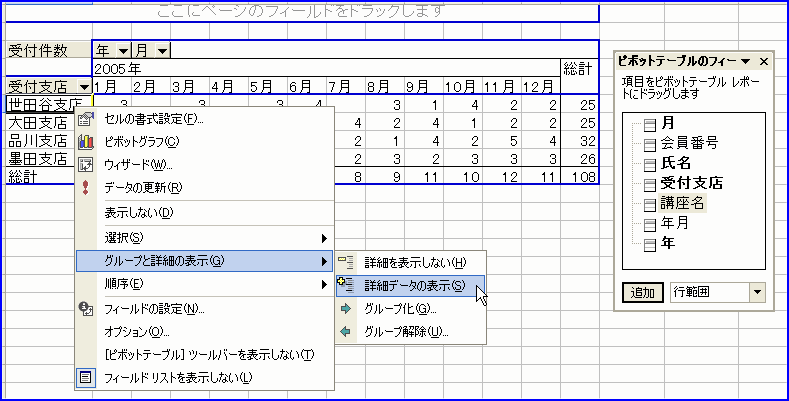
Task: Choose グループ化 in submenu
Action: [x=411, y=309]
